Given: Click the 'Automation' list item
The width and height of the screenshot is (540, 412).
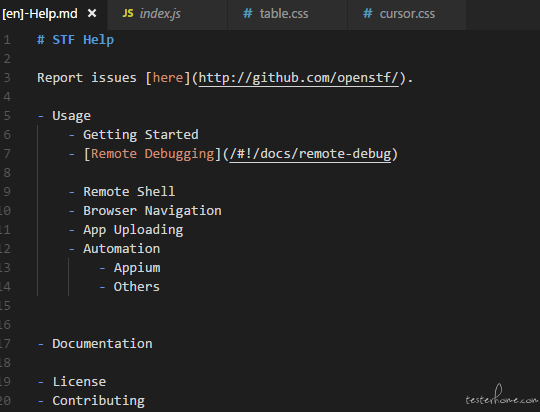Looking at the screenshot, I should [x=122, y=249].
